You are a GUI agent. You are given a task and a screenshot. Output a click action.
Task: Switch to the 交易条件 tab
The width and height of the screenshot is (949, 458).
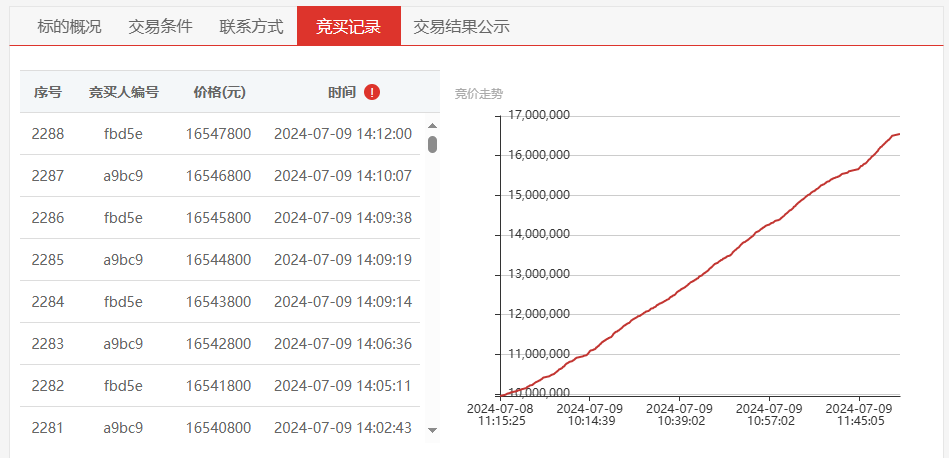pos(160,27)
